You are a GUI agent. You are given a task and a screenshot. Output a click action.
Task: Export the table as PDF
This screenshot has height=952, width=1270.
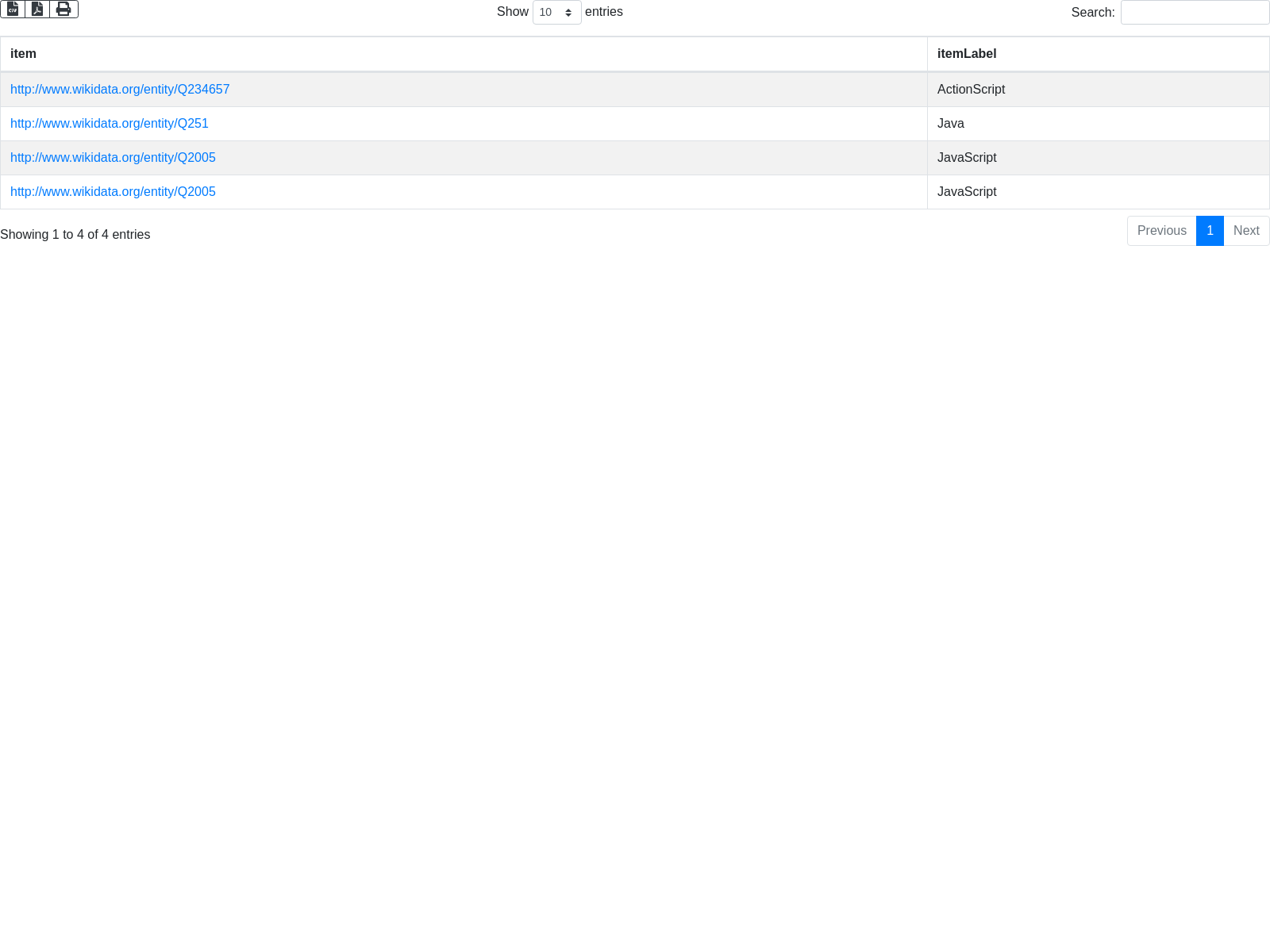point(37,9)
